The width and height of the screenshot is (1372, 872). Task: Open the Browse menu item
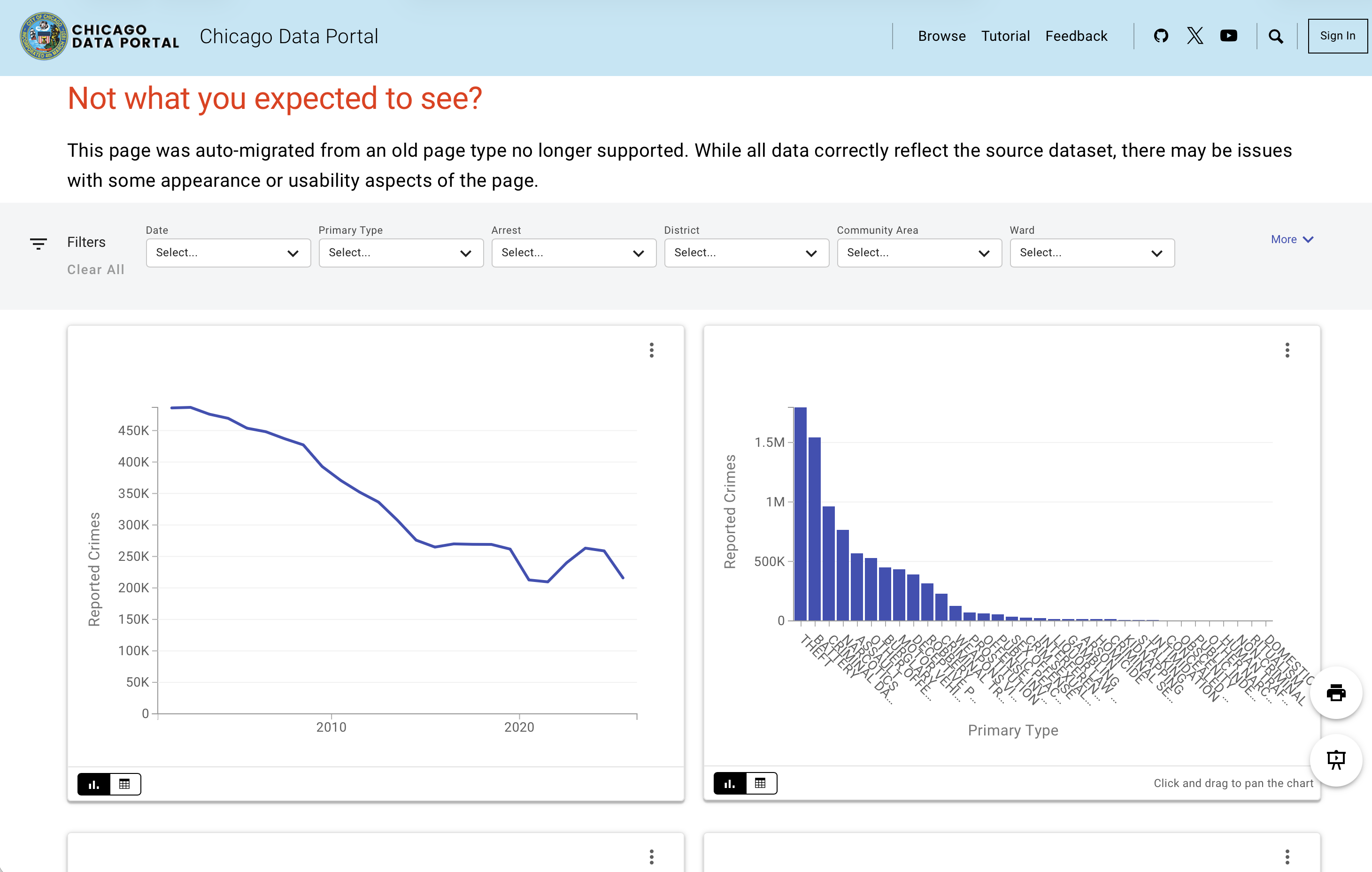click(x=941, y=36)
